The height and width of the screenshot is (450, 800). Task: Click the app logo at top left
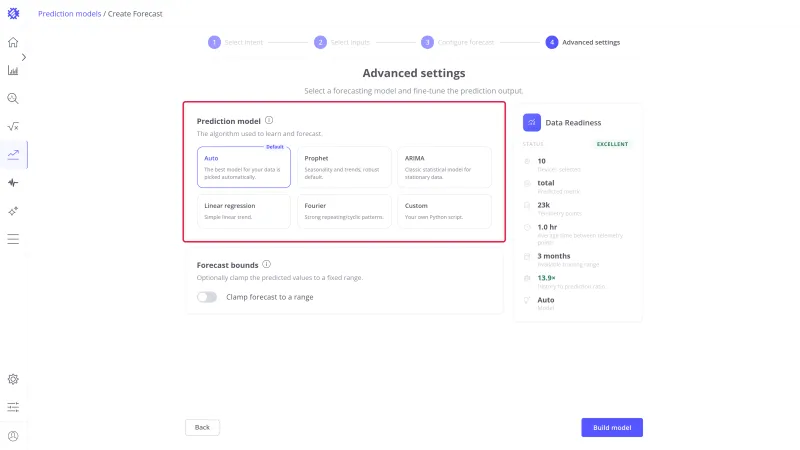13,14
